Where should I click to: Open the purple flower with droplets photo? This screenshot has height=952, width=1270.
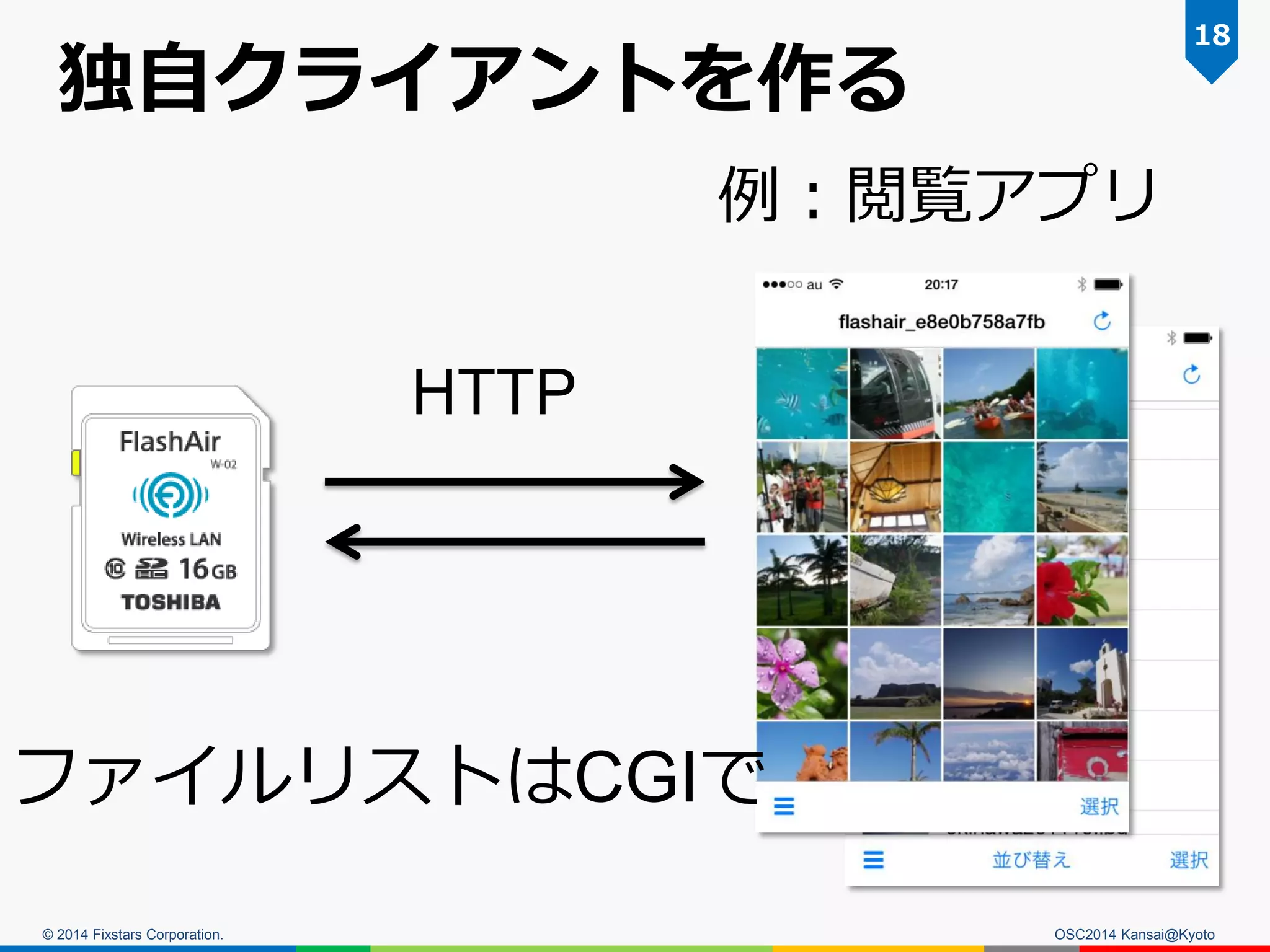802,674
